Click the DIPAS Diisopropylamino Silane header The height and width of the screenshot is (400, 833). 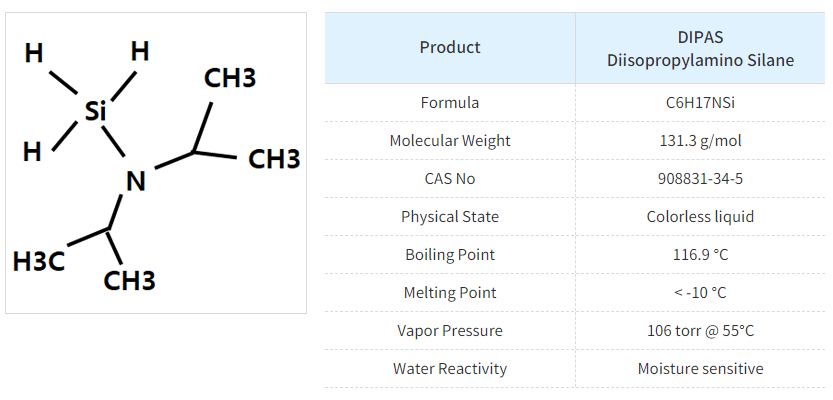[x=700, y=48]
